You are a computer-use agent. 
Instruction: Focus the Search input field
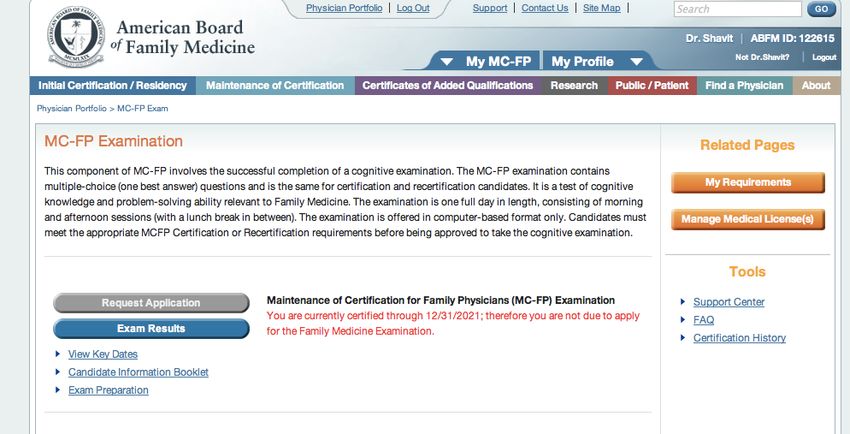(737, 9)
